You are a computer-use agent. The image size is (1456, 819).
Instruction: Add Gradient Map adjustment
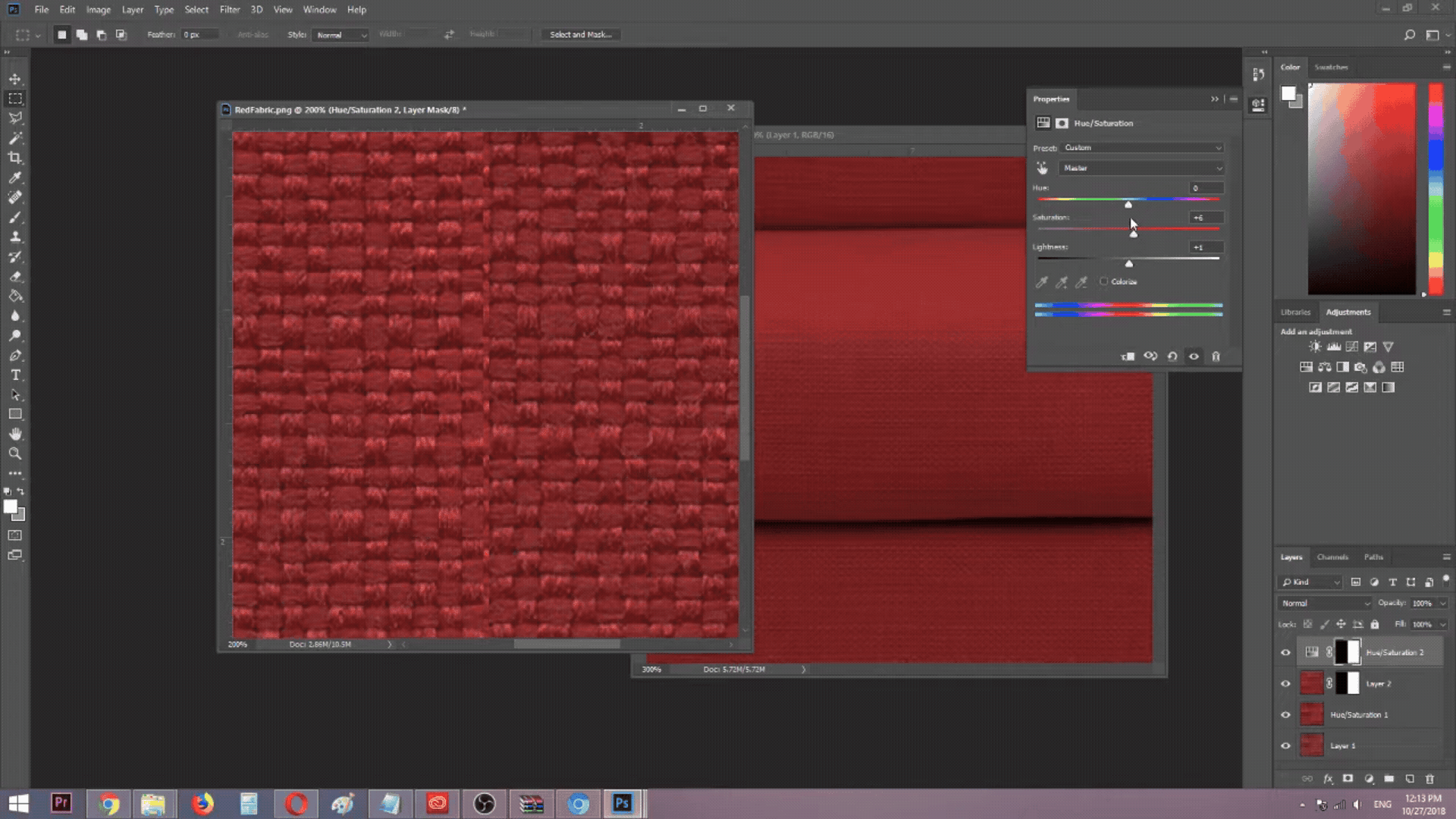point(1388,388)
